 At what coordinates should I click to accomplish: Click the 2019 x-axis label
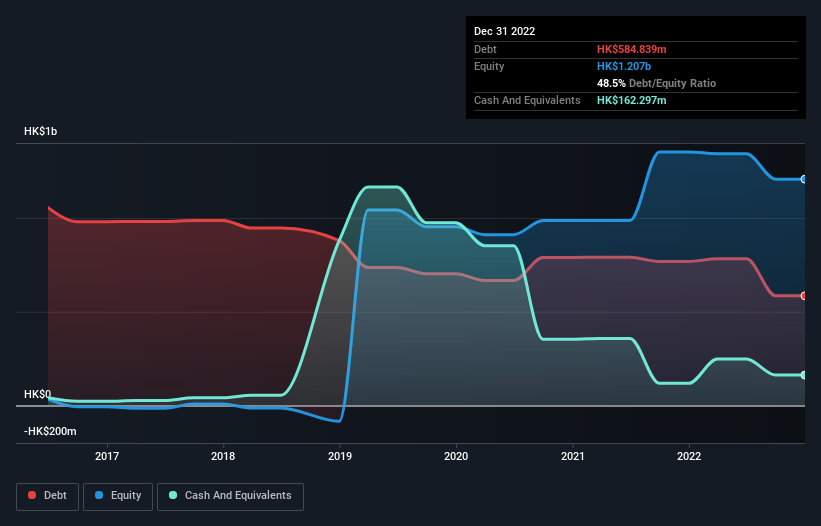coord(340,456)
